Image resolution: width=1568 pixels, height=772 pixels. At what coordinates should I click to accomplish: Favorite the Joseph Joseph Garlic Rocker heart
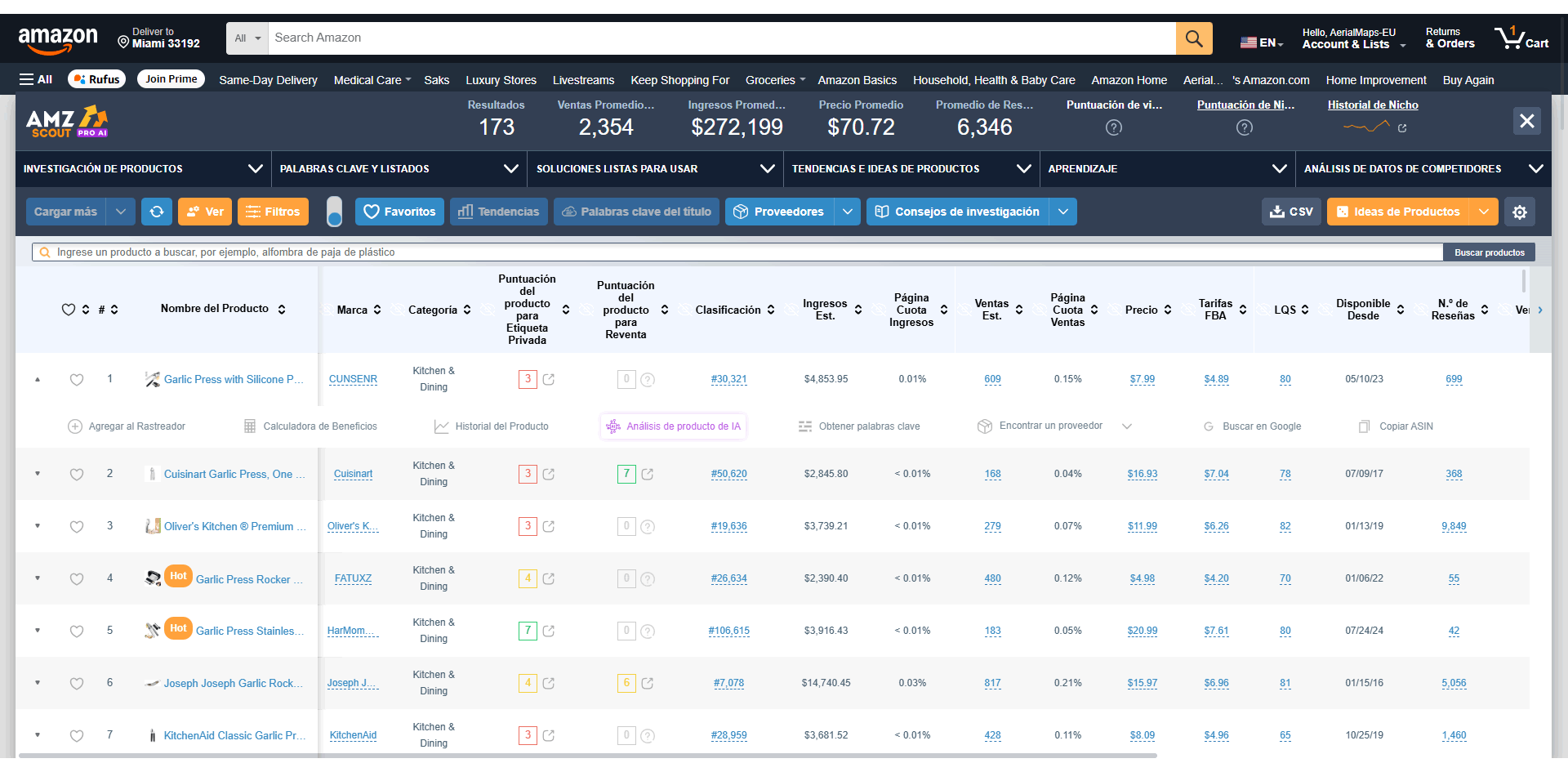tap(77, 684)
